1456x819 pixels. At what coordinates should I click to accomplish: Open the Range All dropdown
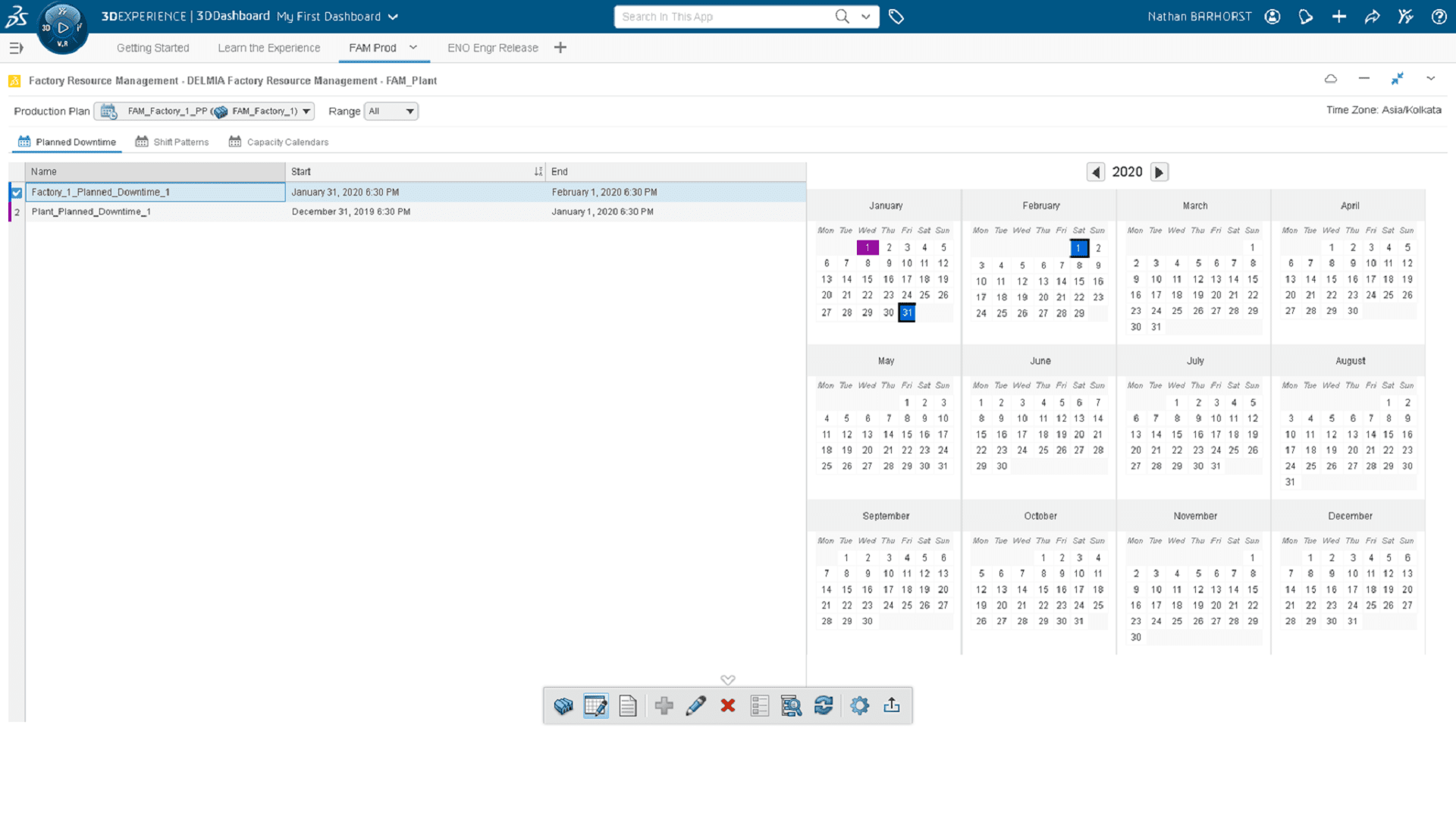[x=391, y=111]
